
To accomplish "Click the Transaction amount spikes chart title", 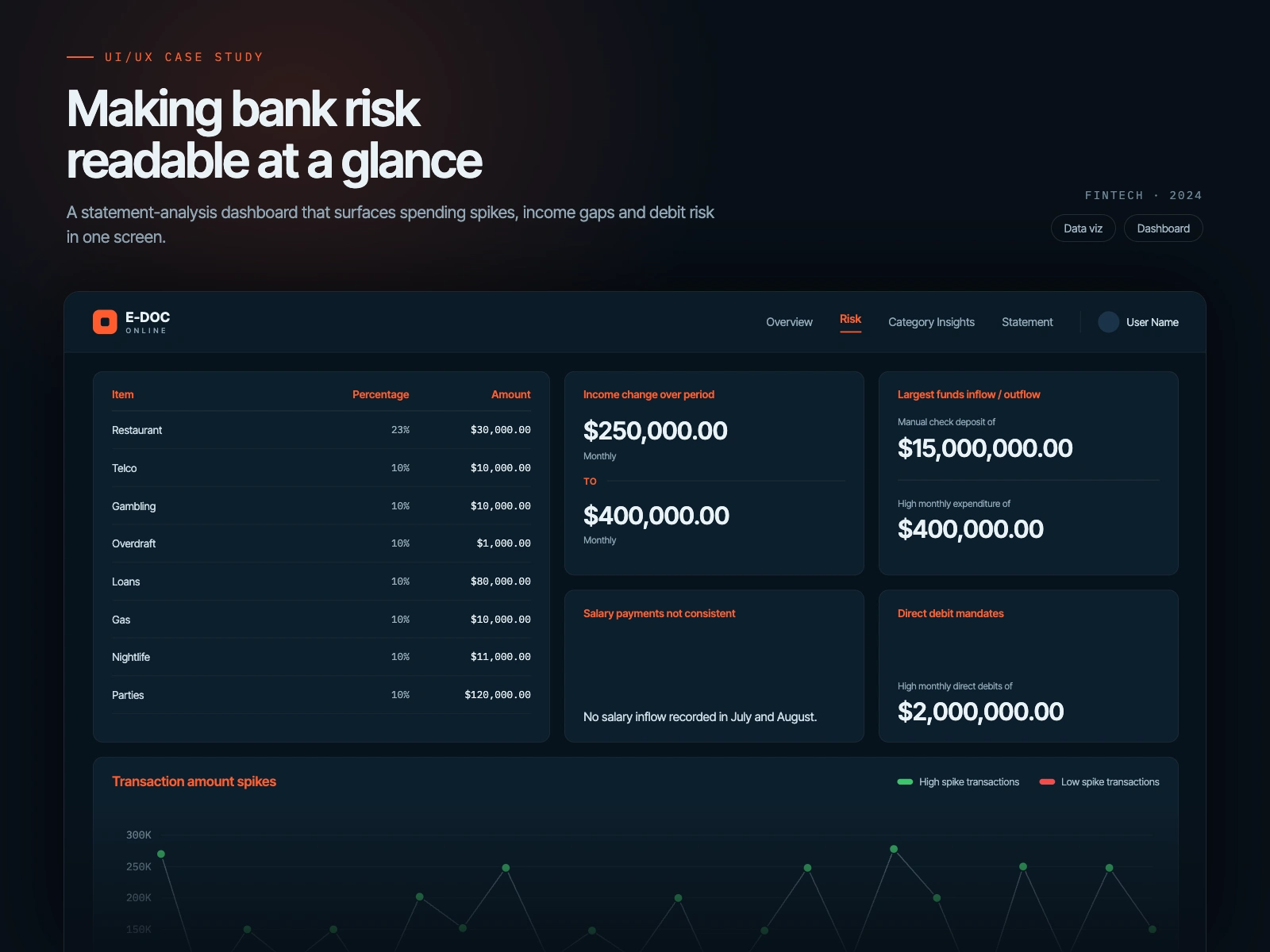I will click(x=194, y=781).
